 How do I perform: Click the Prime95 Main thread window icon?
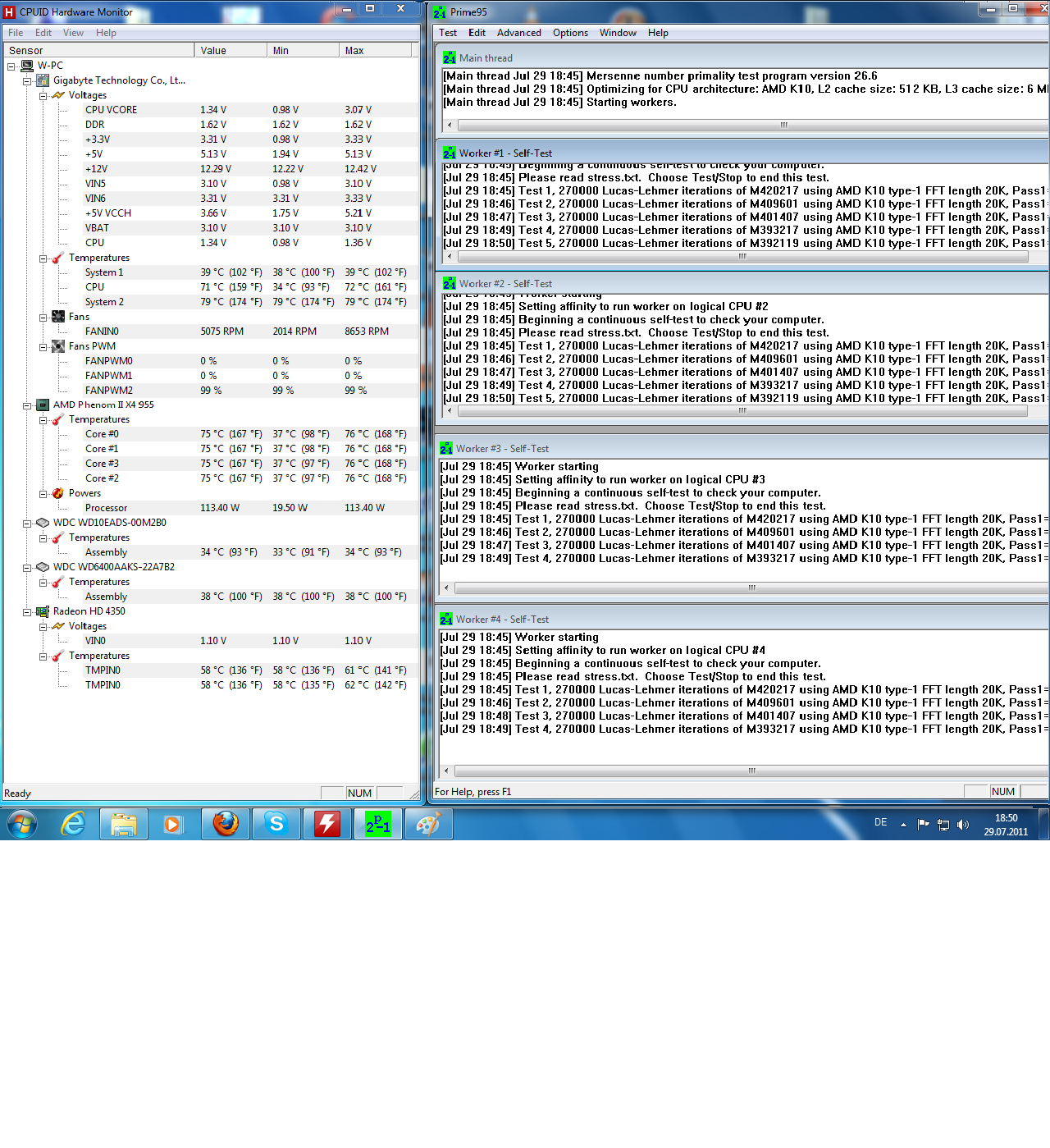tap(450, 58)
